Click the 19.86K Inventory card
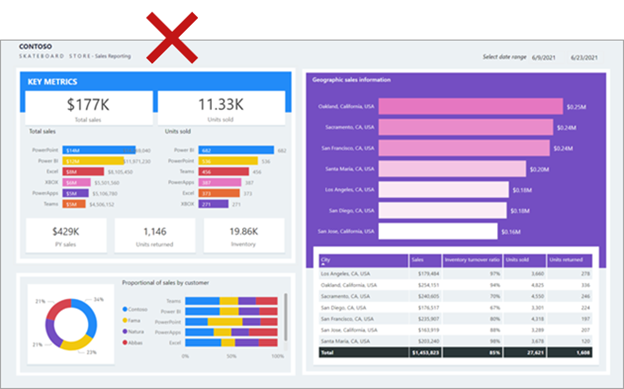 coord(244,236)
